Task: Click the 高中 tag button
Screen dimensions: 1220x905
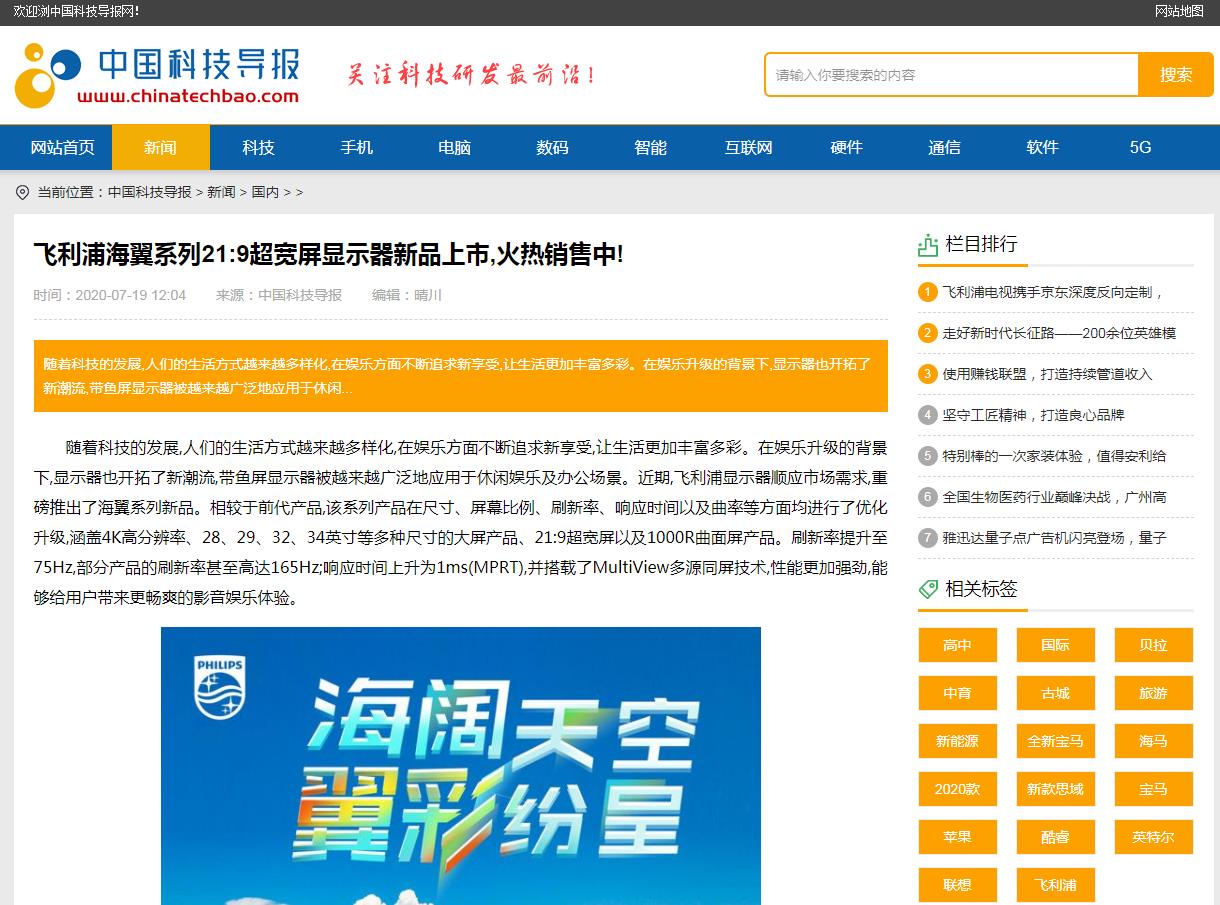Action: coord(958,645)
